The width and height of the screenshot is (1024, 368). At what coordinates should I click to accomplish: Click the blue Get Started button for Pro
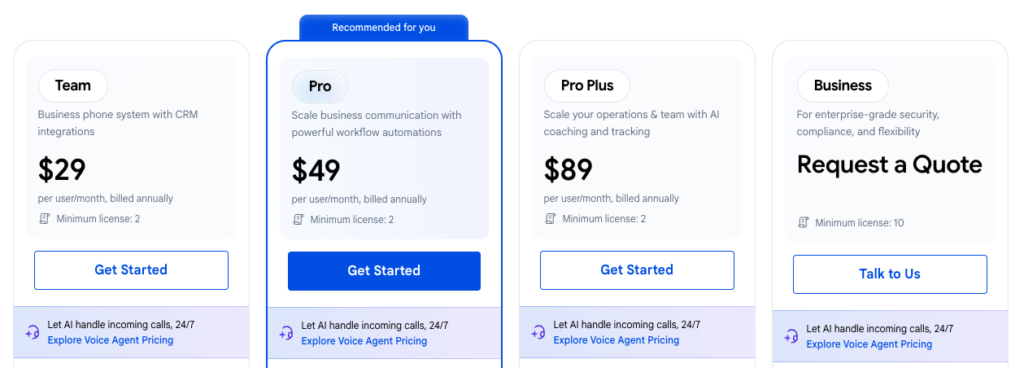tap(384, 271)
